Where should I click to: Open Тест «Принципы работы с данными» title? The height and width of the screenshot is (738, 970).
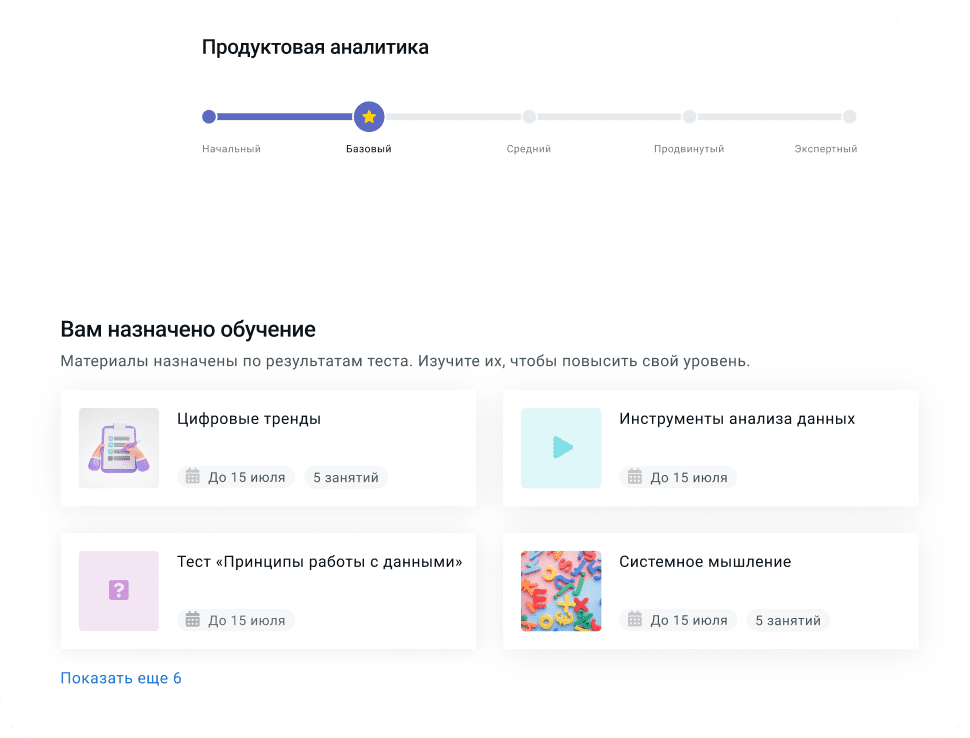click(x=319, y=562)
